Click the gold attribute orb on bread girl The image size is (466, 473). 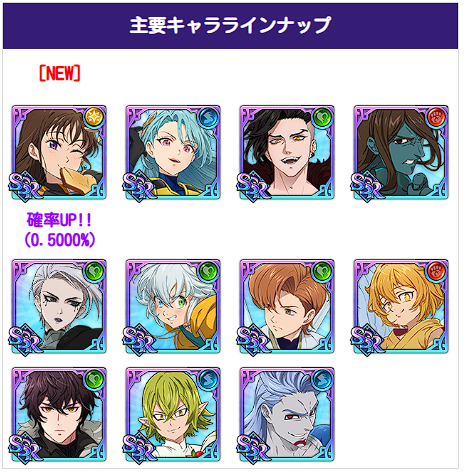click(94, 117)
